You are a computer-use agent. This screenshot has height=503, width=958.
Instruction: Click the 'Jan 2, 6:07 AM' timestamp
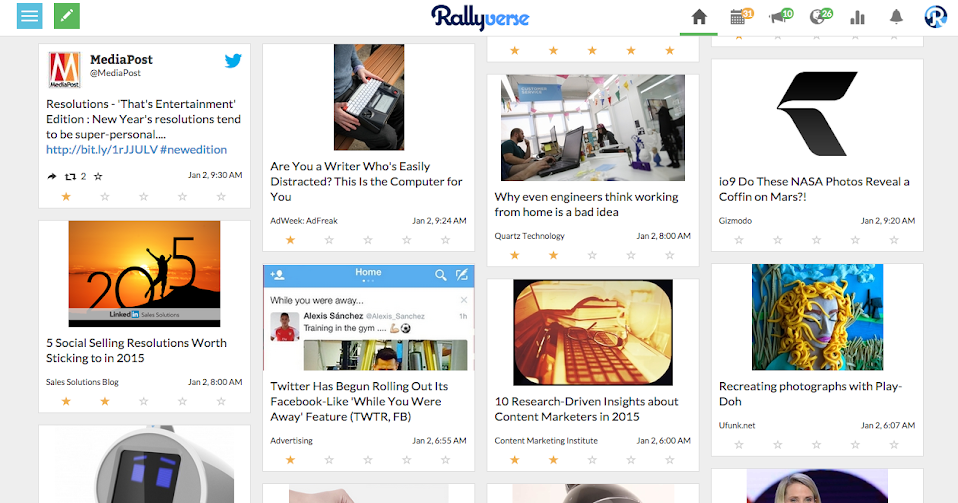tap(888, 425)
